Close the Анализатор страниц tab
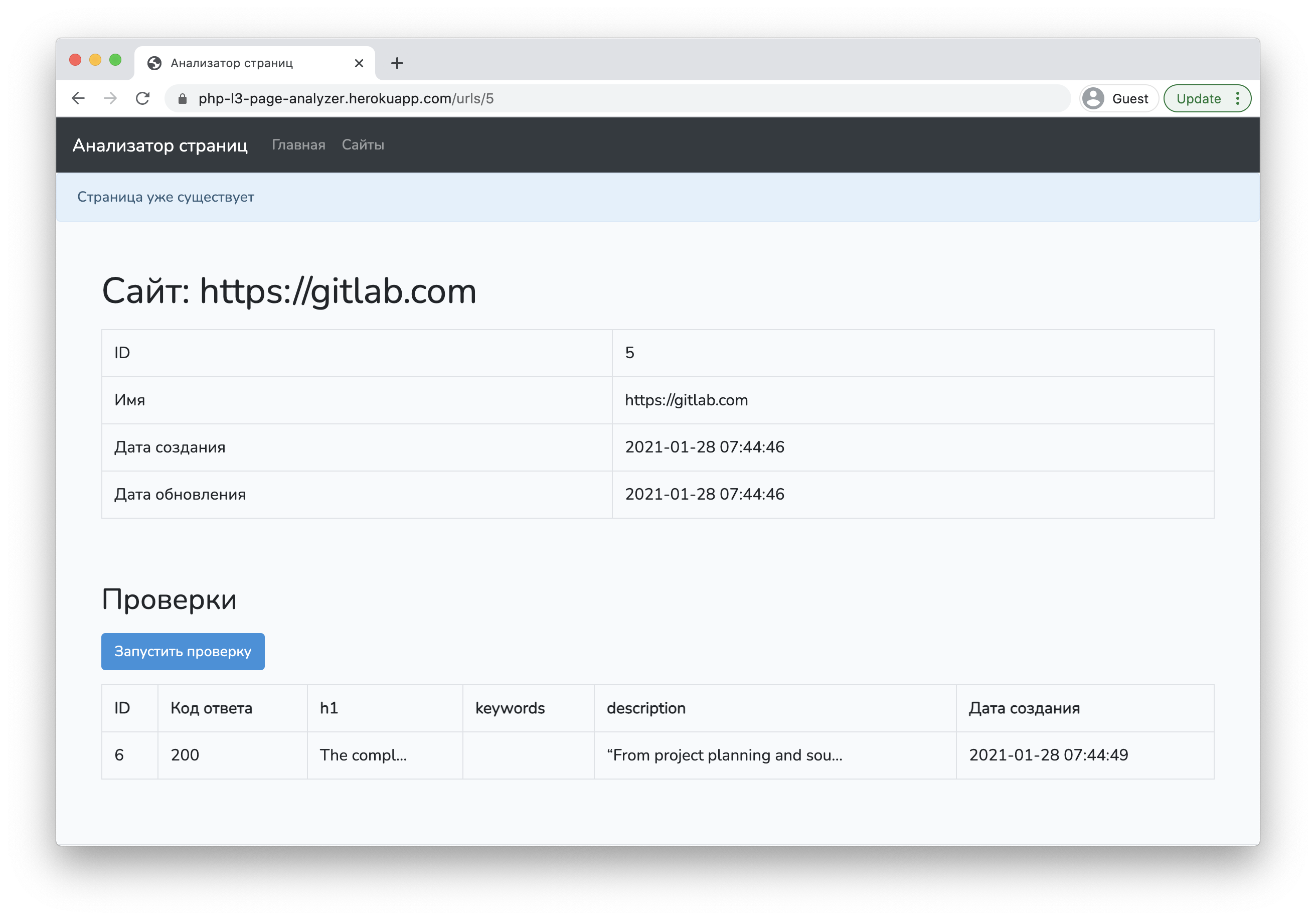Image resolution: width=1316 pixels, height=920 pixels. pyautogui.click(x=359, y=63)
